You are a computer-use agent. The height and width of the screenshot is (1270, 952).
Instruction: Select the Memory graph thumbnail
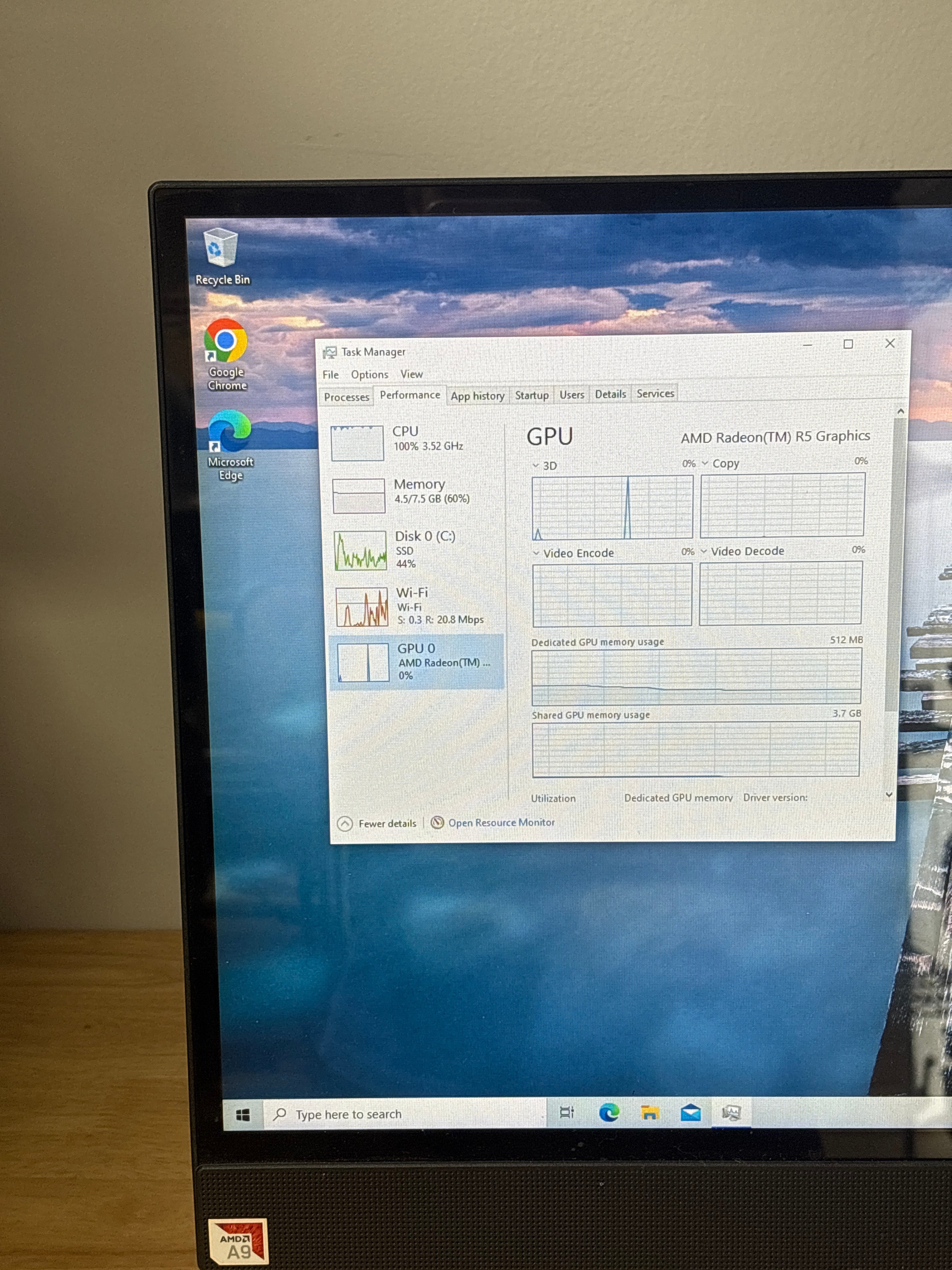tap(359, 495)
